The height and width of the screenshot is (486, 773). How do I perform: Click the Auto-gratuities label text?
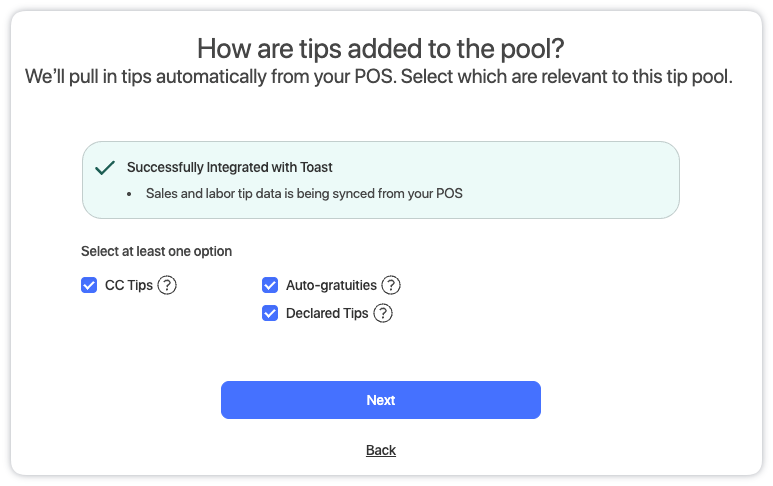pyautogui.click(x=331, y=285)
